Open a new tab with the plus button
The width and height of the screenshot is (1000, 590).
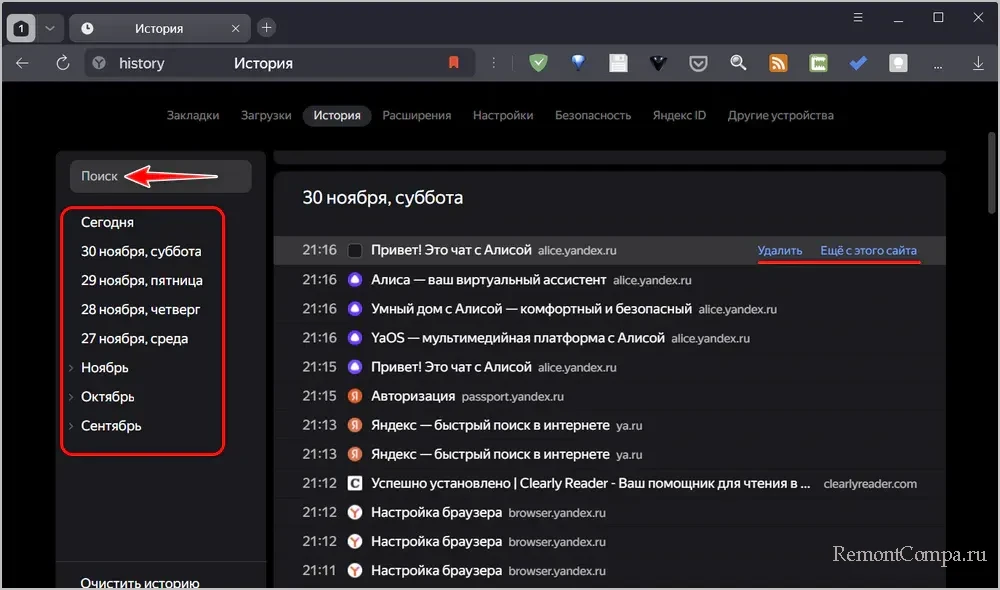(x=267, y=27)
